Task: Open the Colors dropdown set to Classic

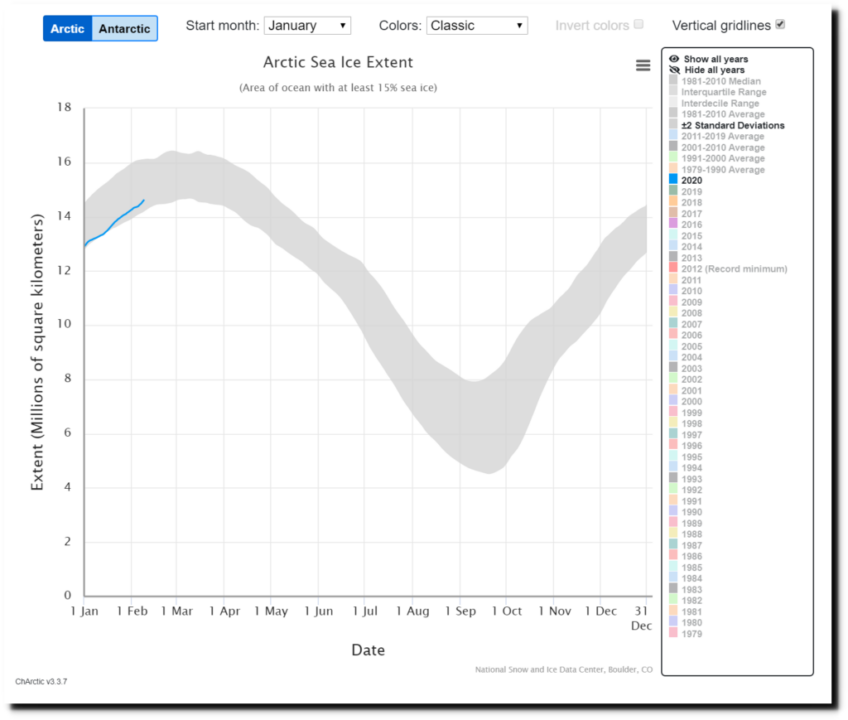Action: click(477, 25)
